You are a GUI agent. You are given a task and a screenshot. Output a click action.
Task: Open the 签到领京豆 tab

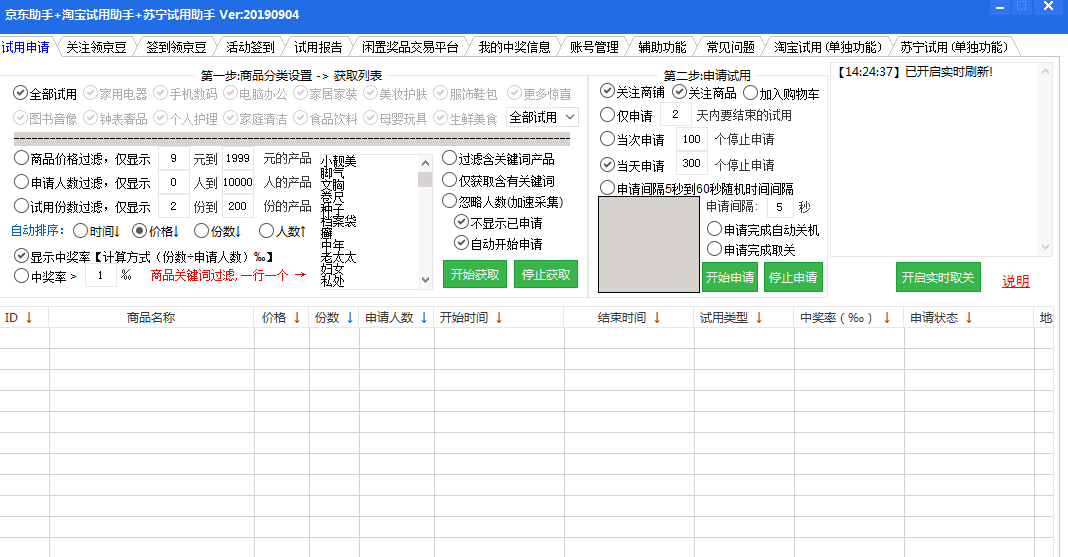176,47
